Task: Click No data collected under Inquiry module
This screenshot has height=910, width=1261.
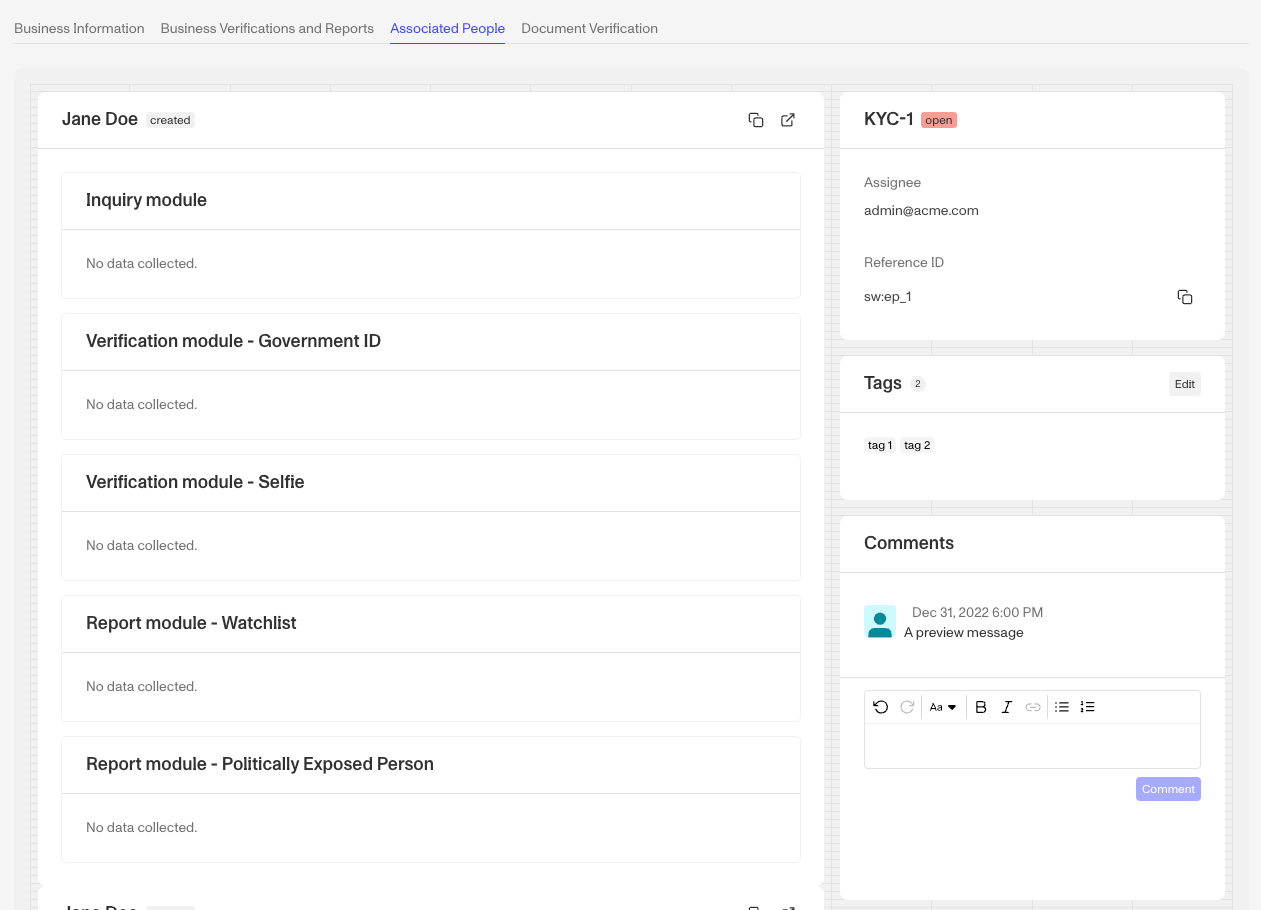Action: coord(141,264)
